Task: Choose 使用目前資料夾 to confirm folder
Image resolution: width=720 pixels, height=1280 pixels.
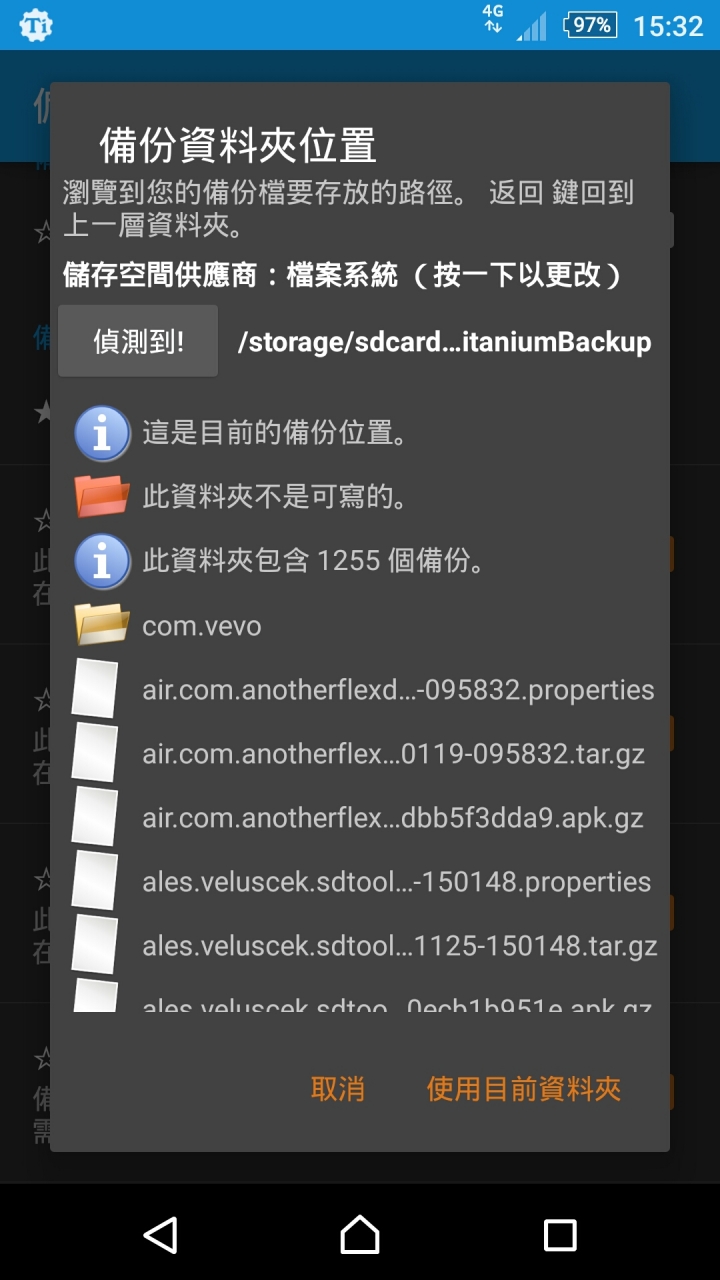Action: pyautogui.click(x=524, y=1089)
